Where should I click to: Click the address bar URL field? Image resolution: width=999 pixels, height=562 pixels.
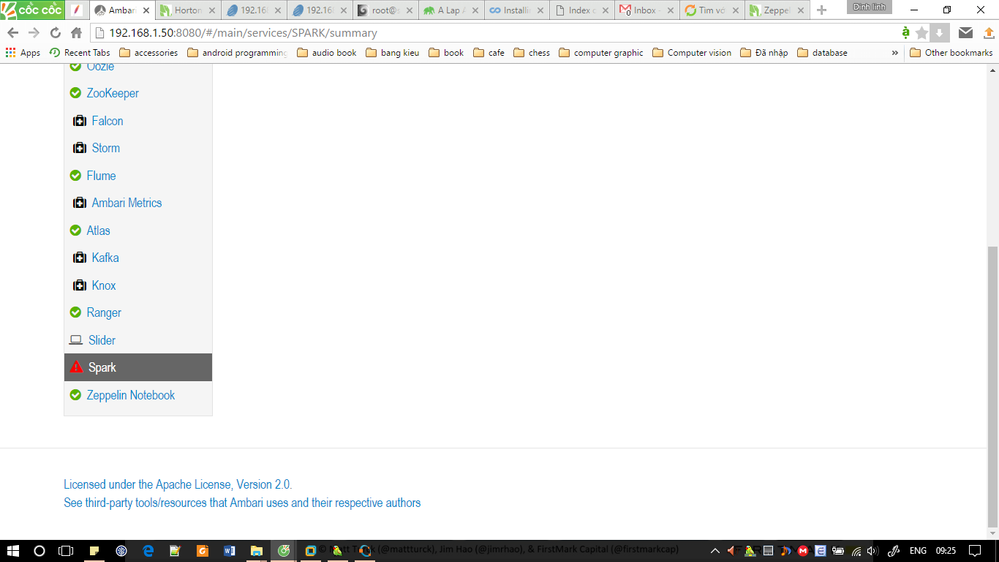coord(497,32)
